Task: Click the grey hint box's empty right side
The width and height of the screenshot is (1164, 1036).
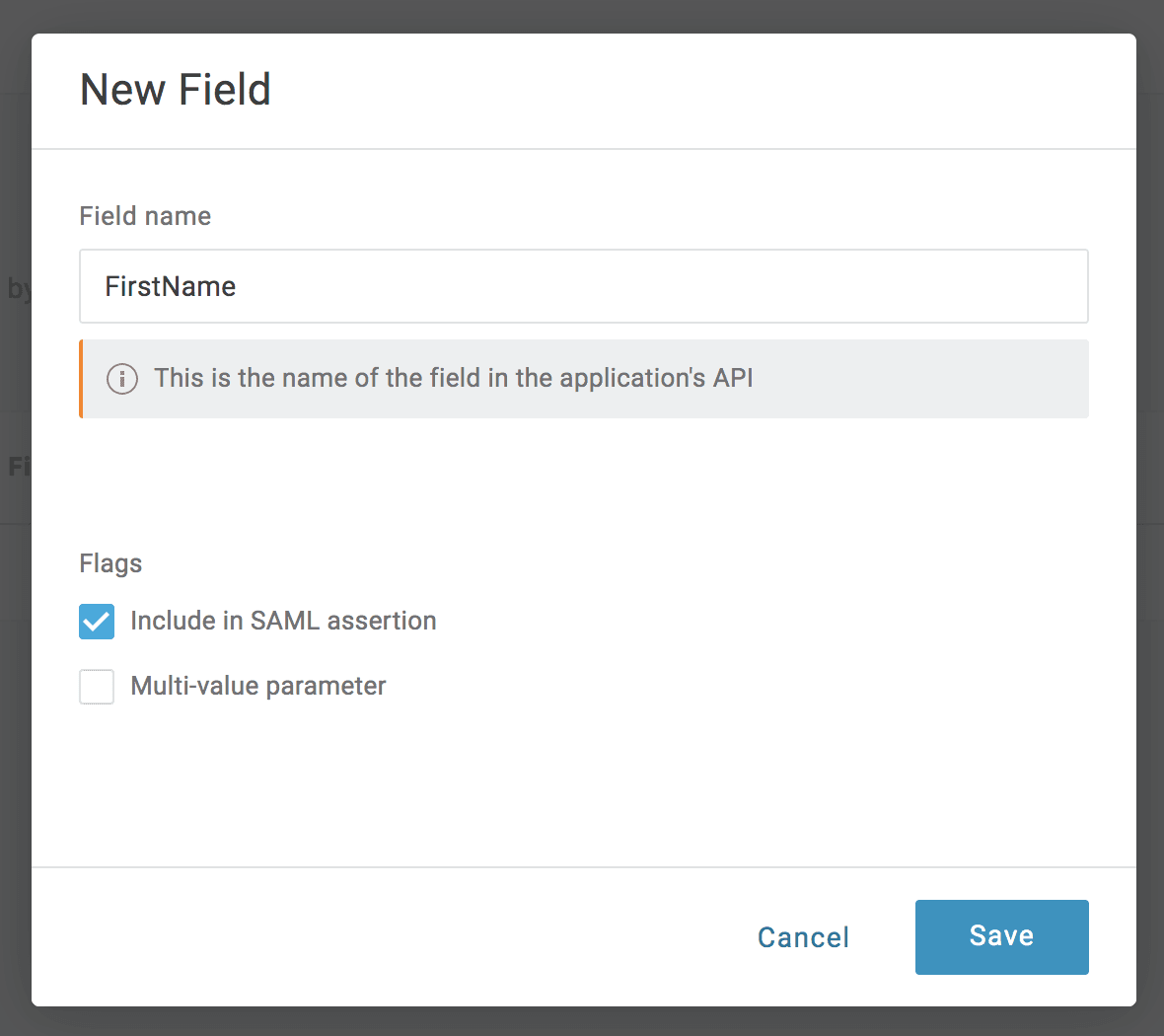Action: [937, 379]
